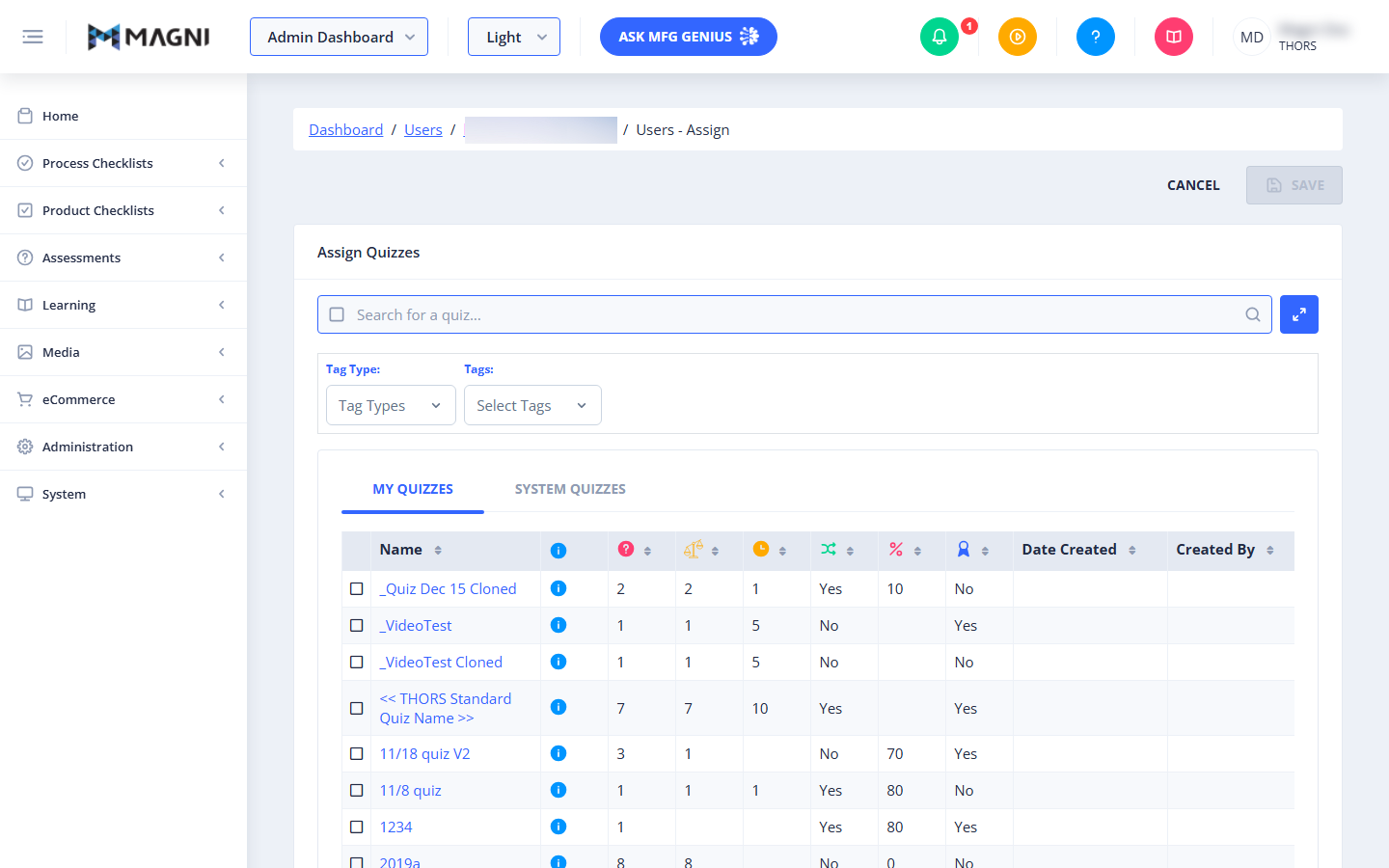Image resolution: width=1389 pixels, height=868 pixels.
Task: Show info for 11/8 quiz
Action: tap(558, 790)
